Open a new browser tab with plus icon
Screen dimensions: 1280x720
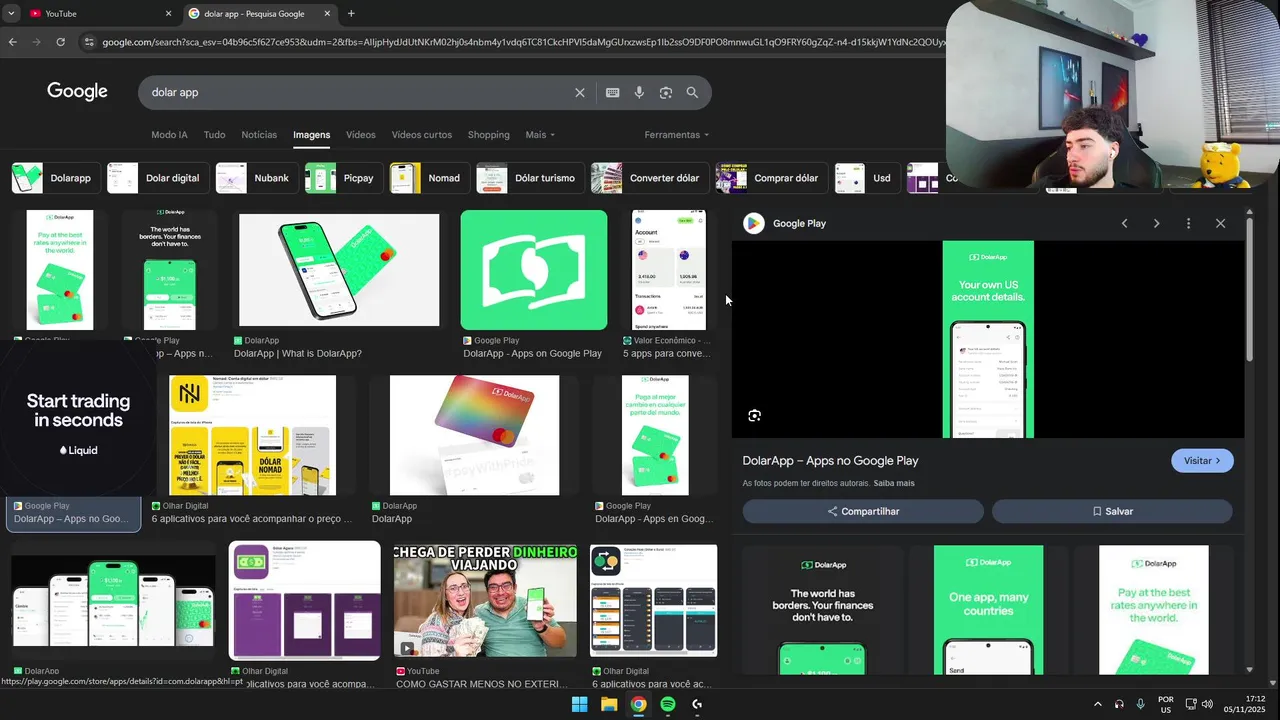tap(351, 13)
